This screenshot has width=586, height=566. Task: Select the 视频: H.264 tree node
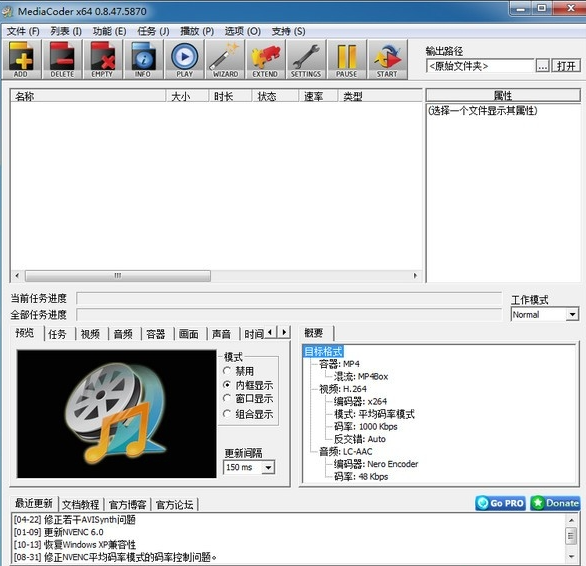(343, 389)
